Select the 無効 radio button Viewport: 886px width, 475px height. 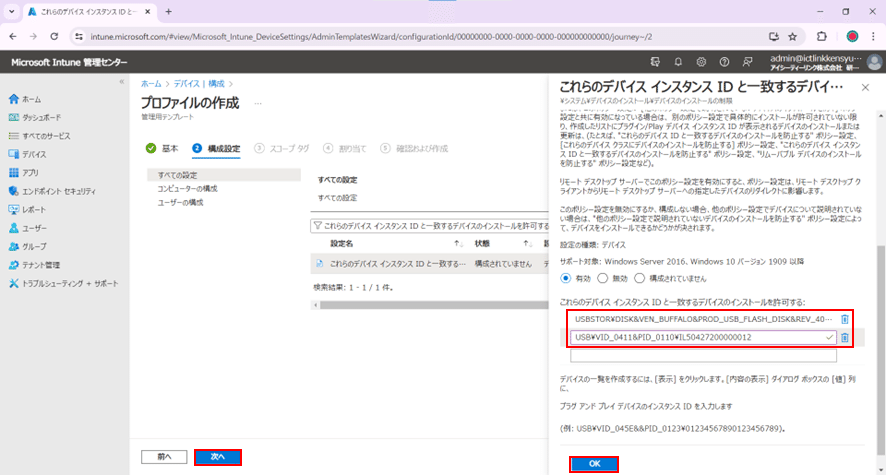(x=602, y=278)
